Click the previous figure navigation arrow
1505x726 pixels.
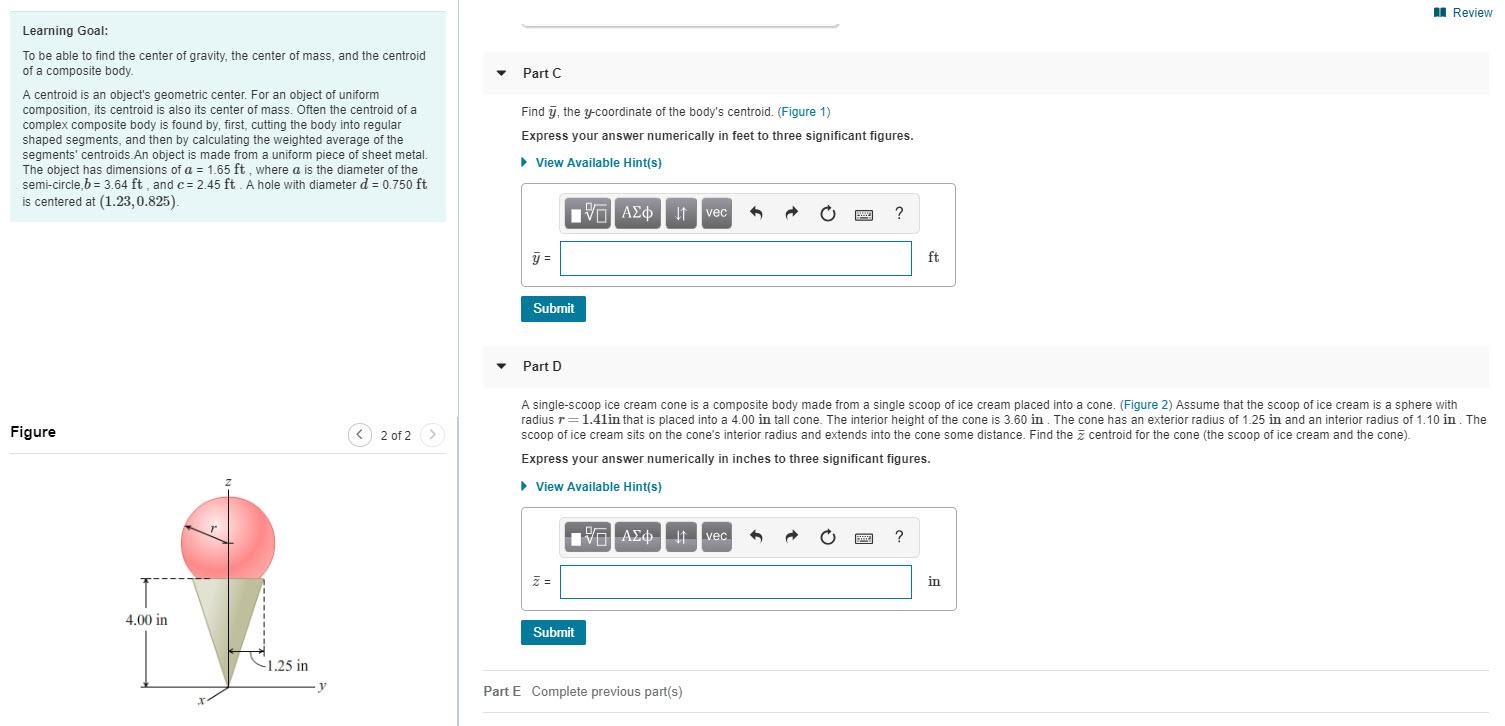360,435
